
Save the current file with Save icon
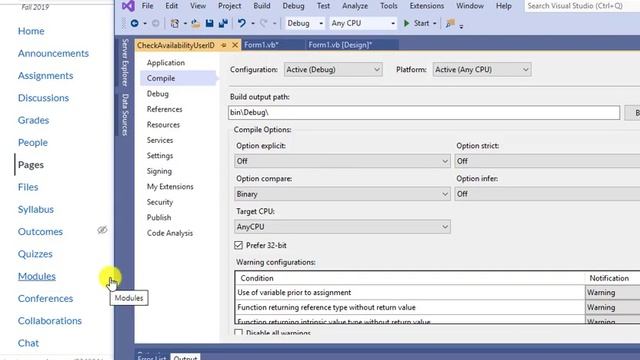[x=209, y=23]
